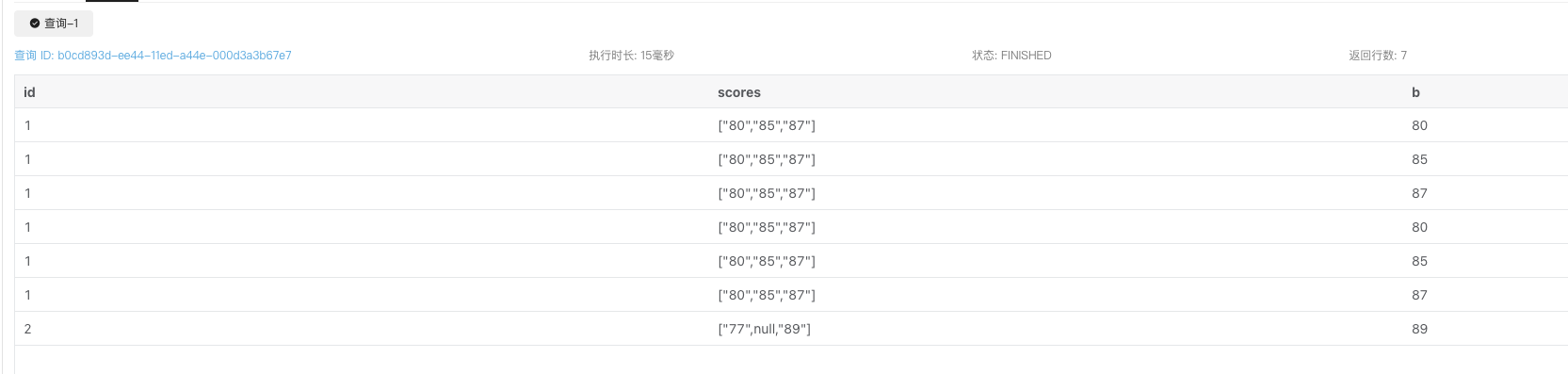
Task: Click the checkmark icon on 查询-1 tab
Action: coord(35,24)
